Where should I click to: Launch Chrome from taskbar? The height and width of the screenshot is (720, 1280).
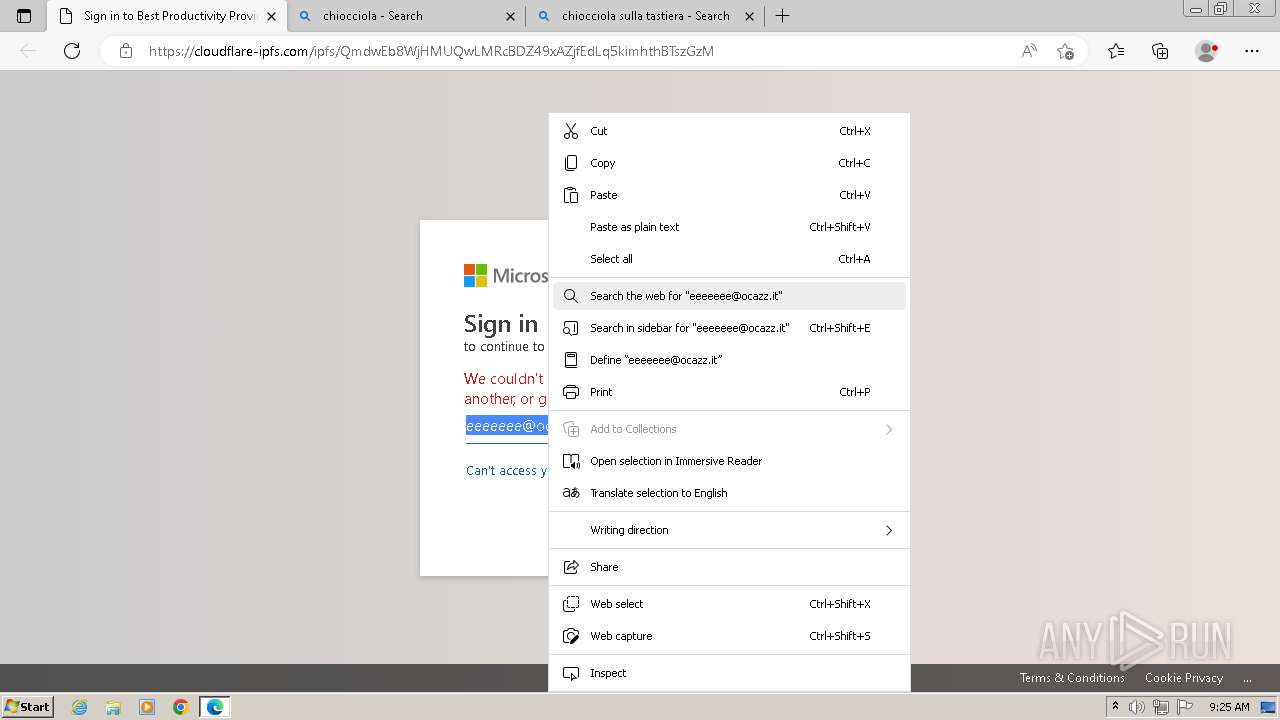180,707
